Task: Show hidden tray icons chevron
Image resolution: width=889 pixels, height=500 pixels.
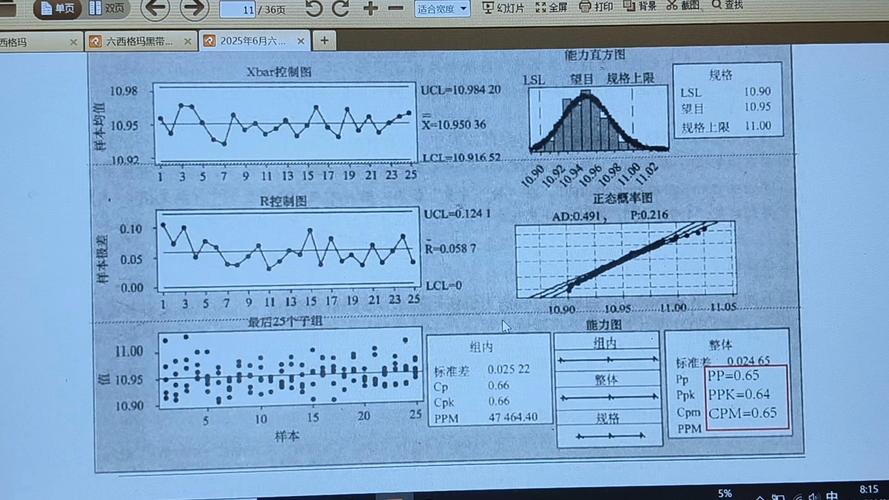Action: coord(760,497)
